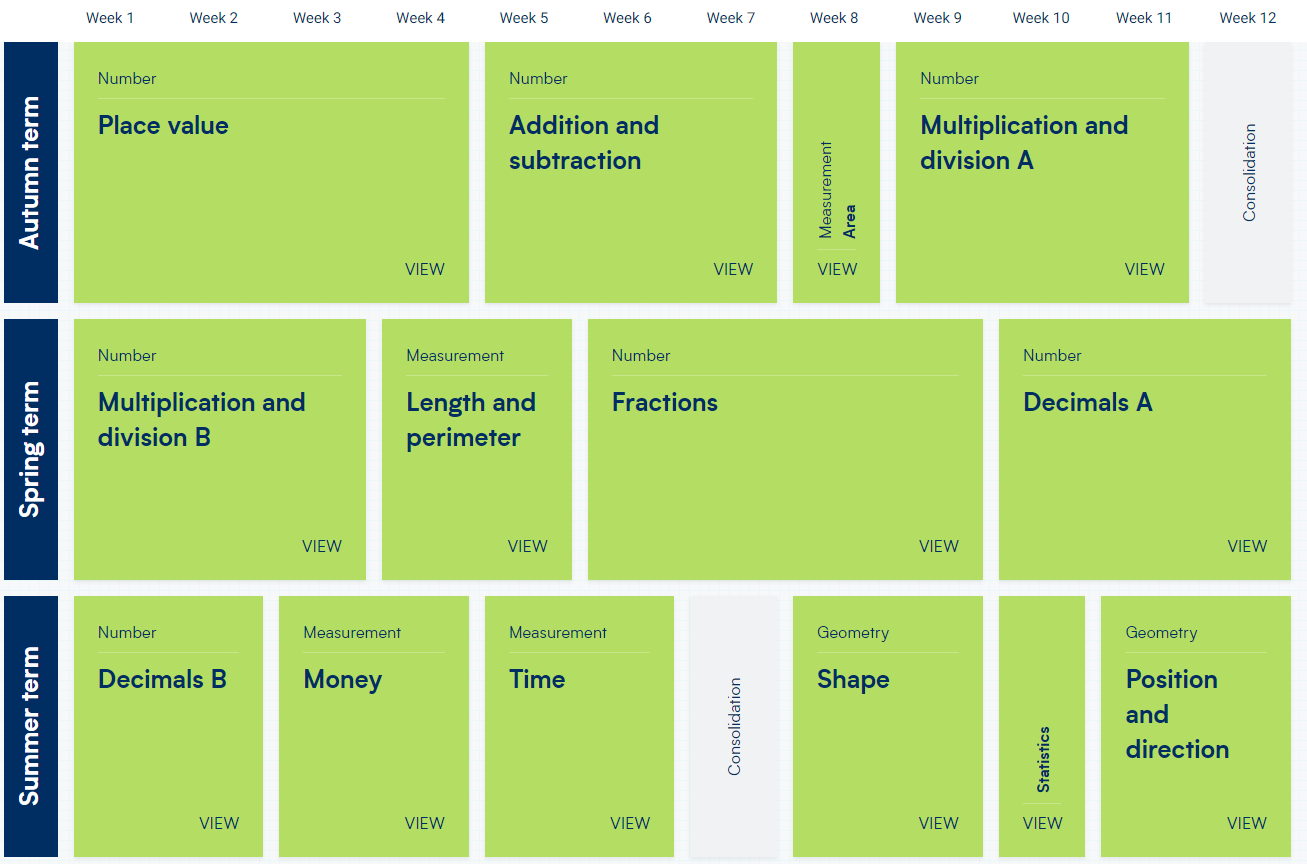
Task: Select the Spring term row label
Action: [x=31, y=449]
